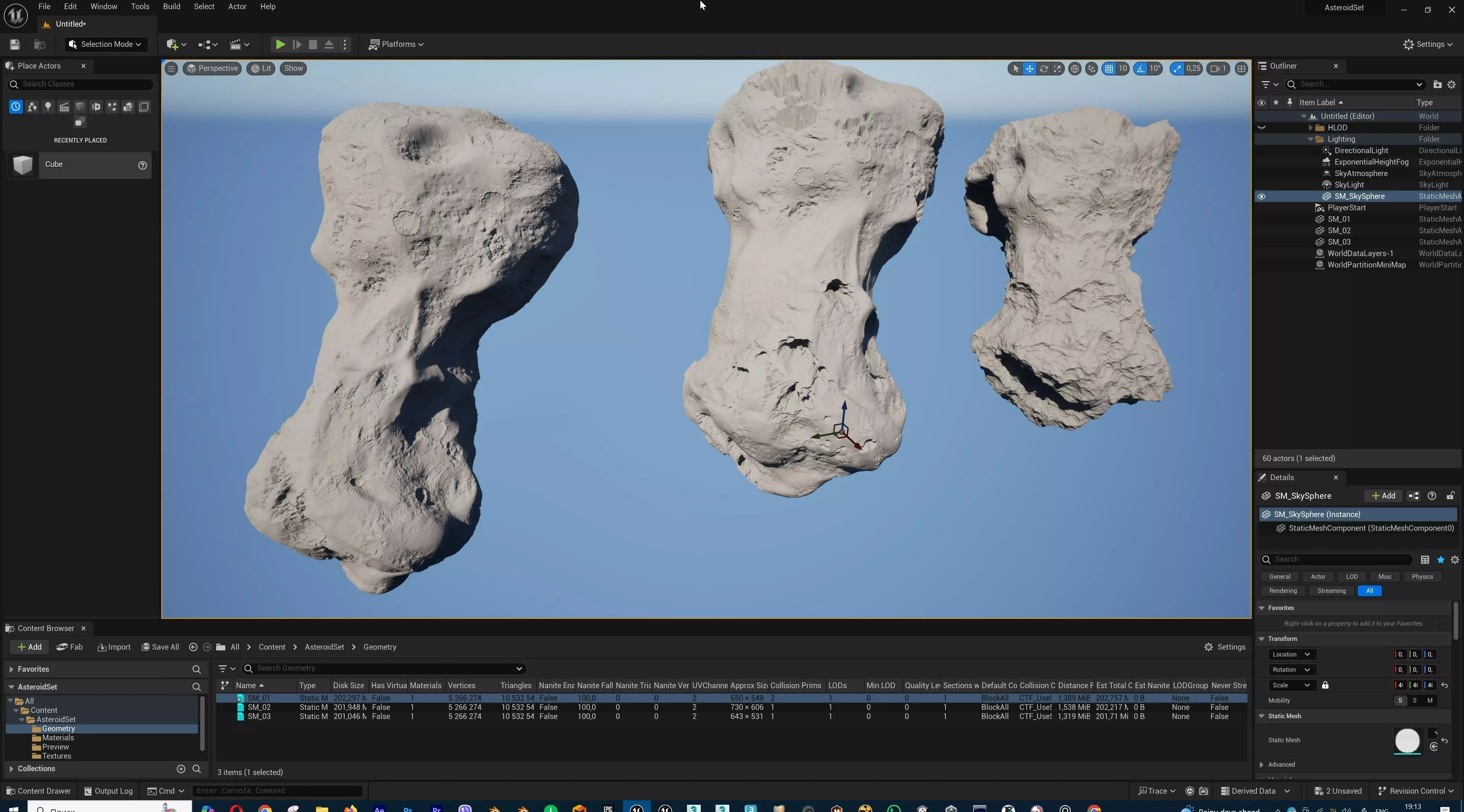Open the top-right Settings dropdown
Viewport: 1464px width, 812px height.
(1428, 44)
